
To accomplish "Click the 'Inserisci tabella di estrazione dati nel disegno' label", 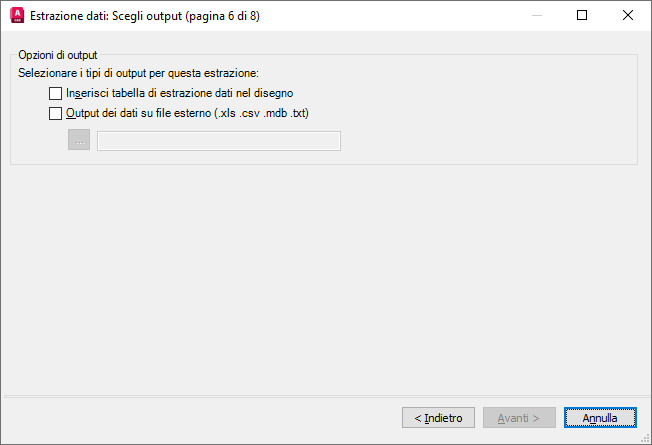I will (x=180, y=93).
